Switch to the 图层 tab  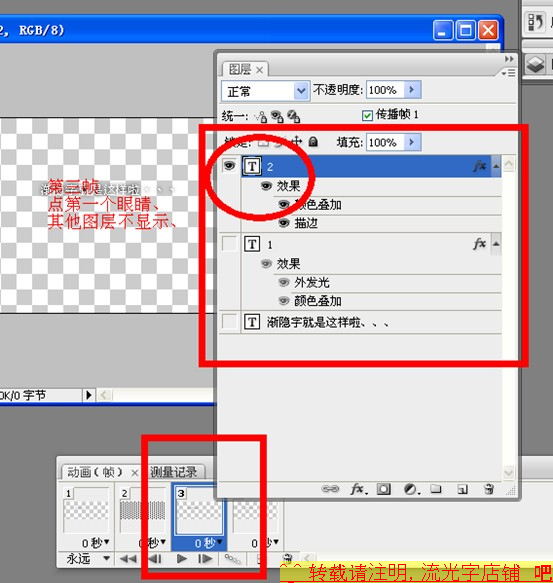240,70
